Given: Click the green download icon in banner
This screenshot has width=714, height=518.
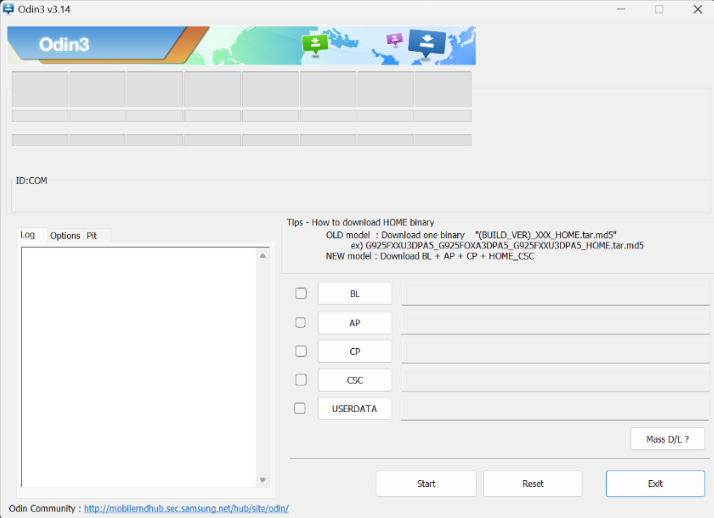Looking at the screenshot, I should tap(315, 43).
